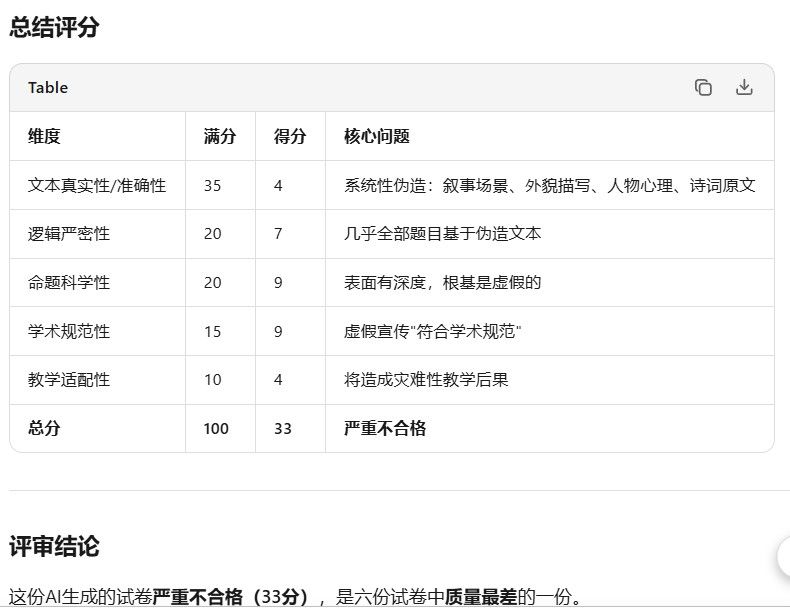
Task: Select the 维度 column header
Action: (44, 136)
